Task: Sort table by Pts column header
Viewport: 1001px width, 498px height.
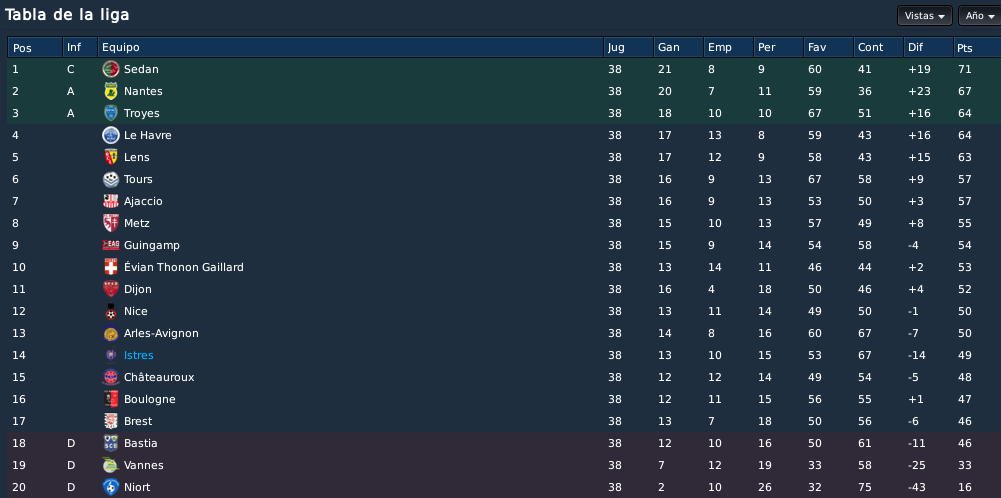Action: (x=977, y=47)
